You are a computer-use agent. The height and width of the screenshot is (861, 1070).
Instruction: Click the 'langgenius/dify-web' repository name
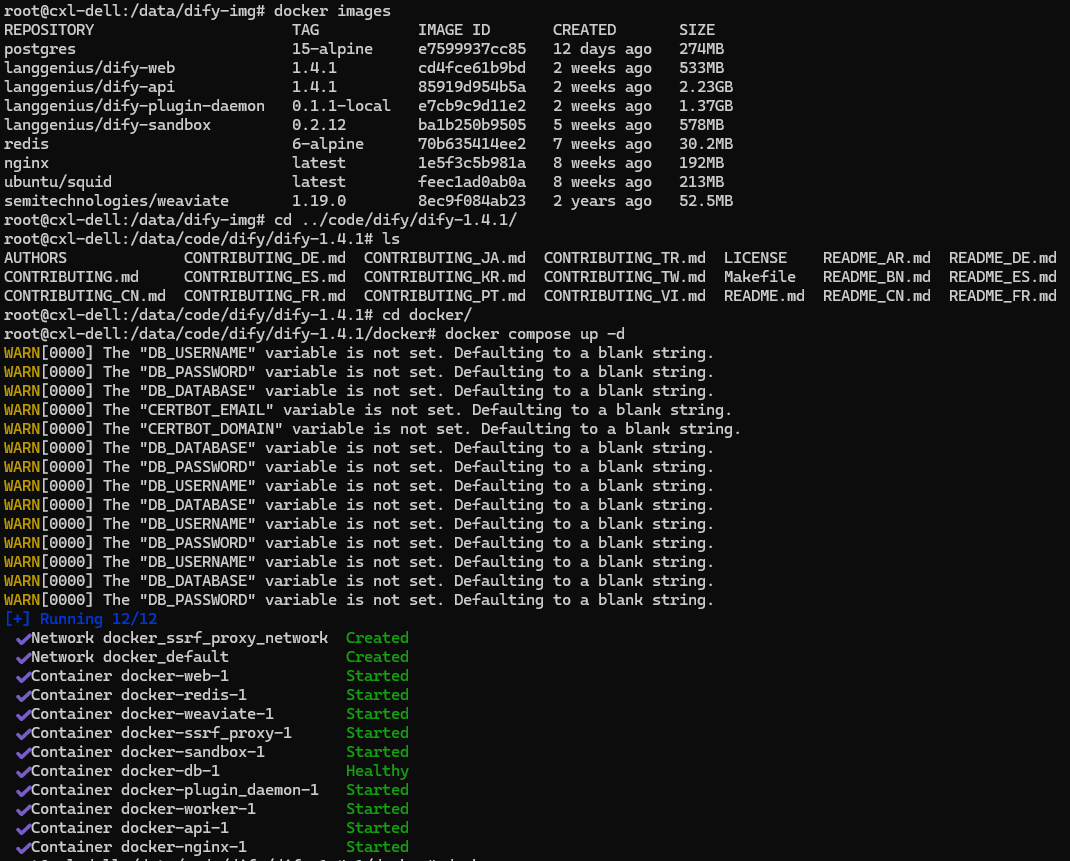pyautogui.click(x=89, y=68)
